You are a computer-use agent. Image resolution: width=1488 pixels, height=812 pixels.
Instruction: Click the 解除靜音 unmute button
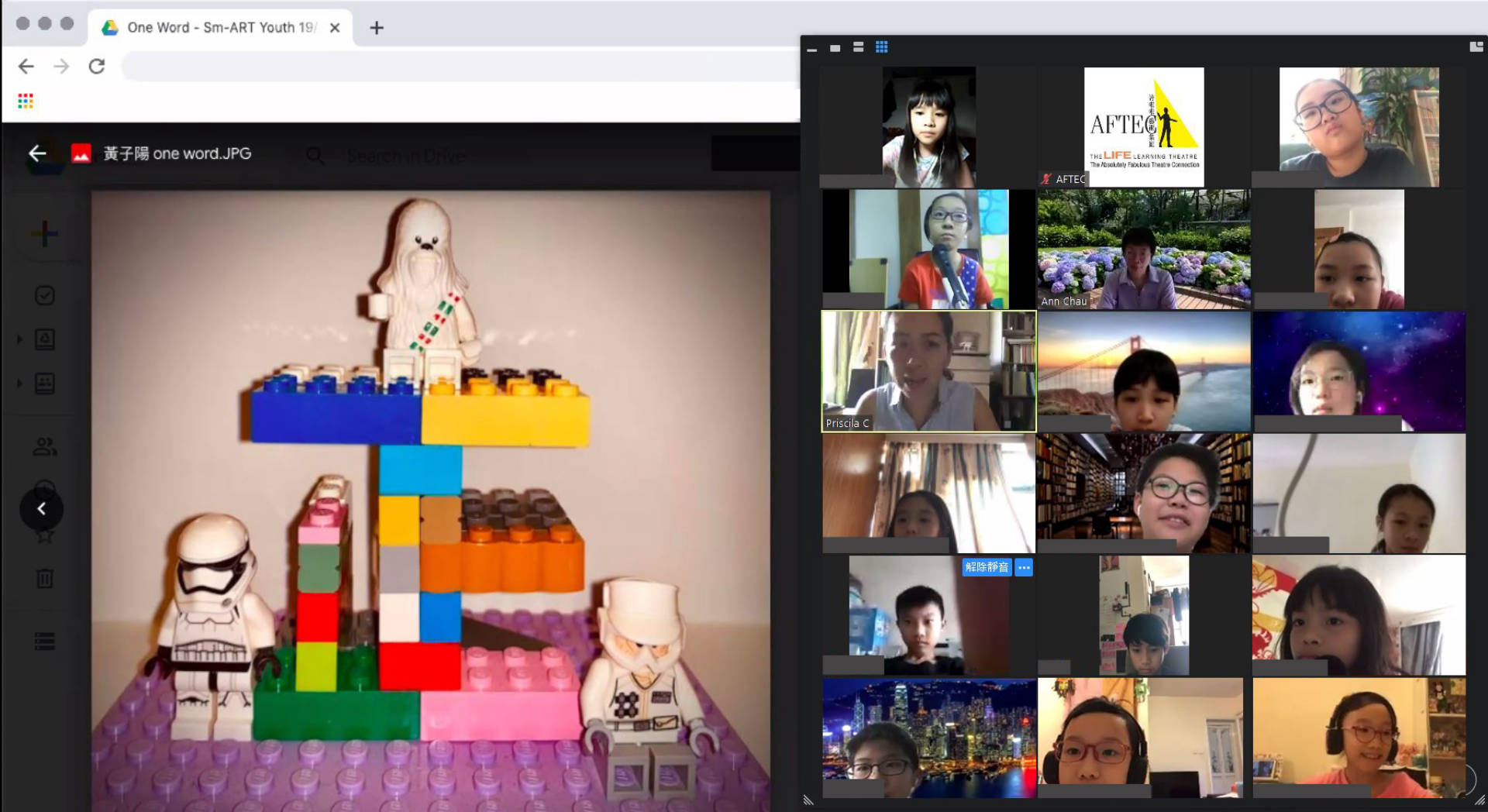pyautogui.click(x=987, y=567)
